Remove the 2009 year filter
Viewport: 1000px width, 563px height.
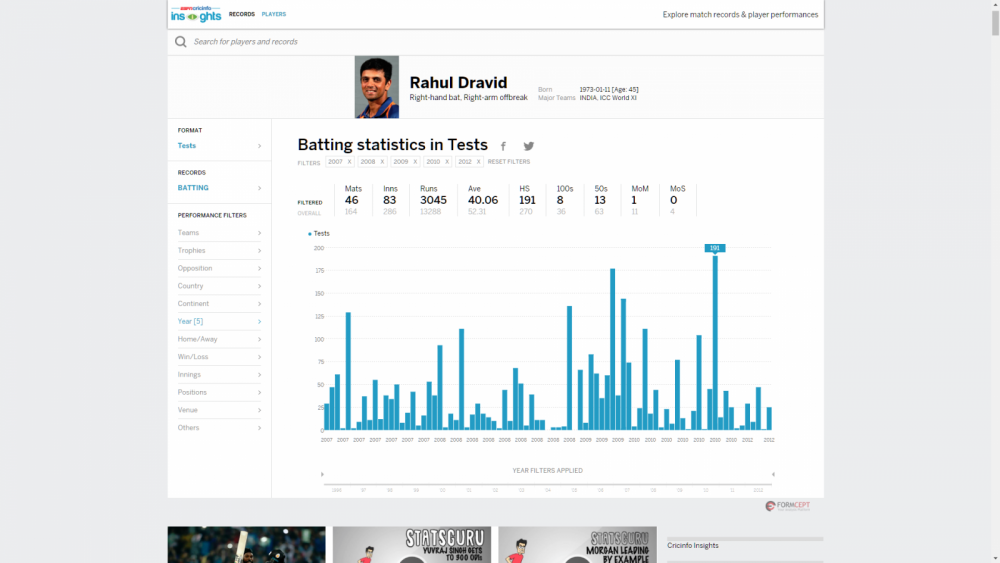pos(415,162)
